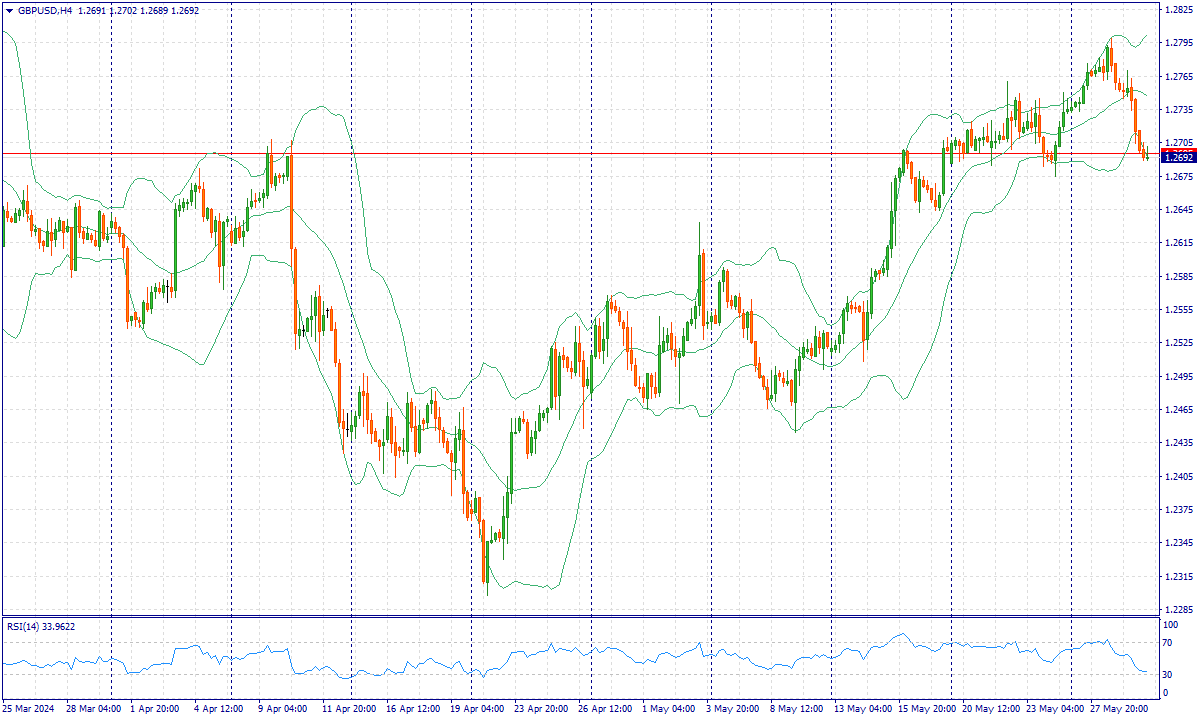Click the RSI(14) 33.9622 indicator label
The height and width of the screenshot is (720, 1200).
coord(41,626)
